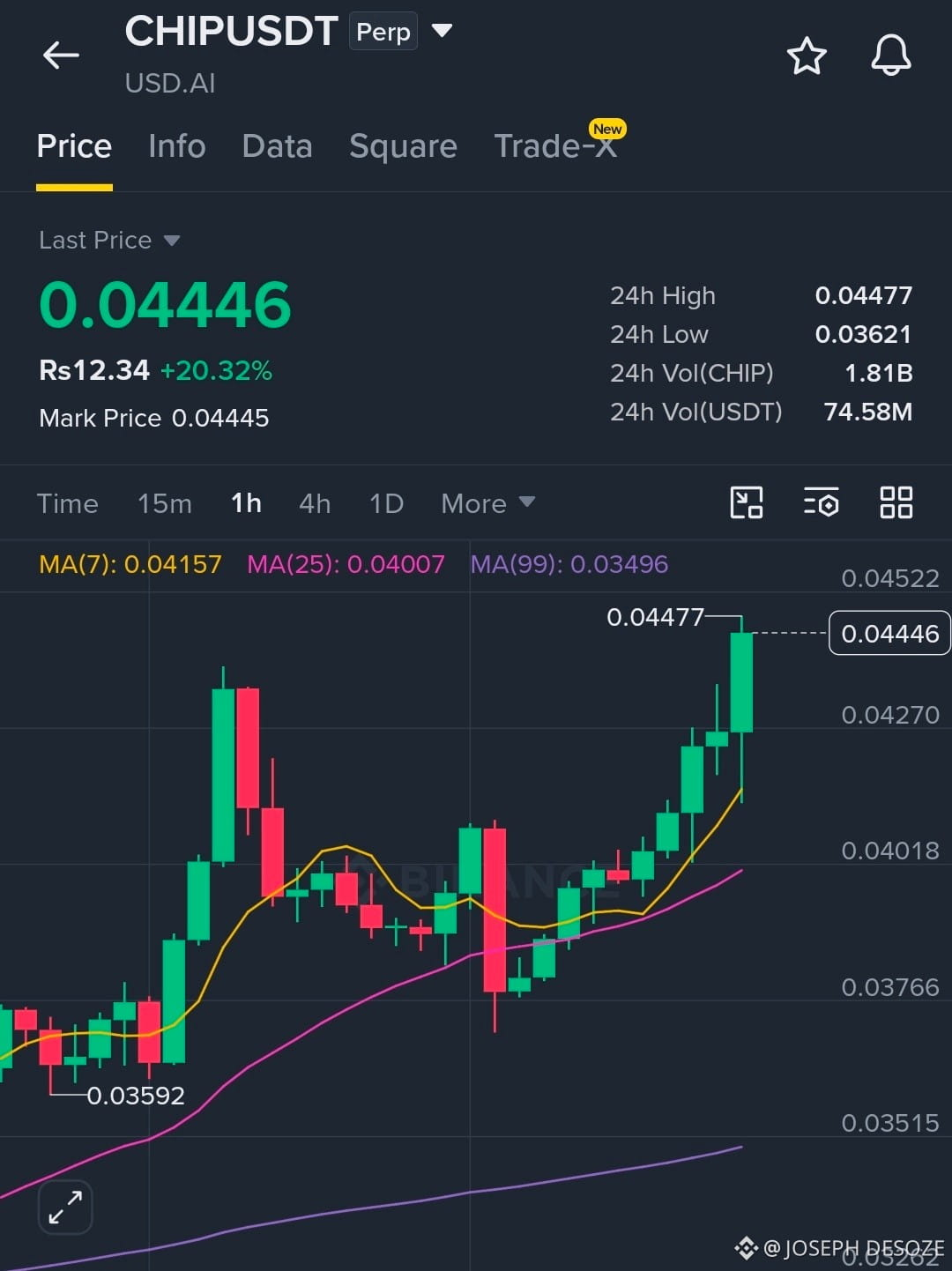Add CHIPUSDT to favorites with star icon

pyautogui.click(x=806, y=56)
